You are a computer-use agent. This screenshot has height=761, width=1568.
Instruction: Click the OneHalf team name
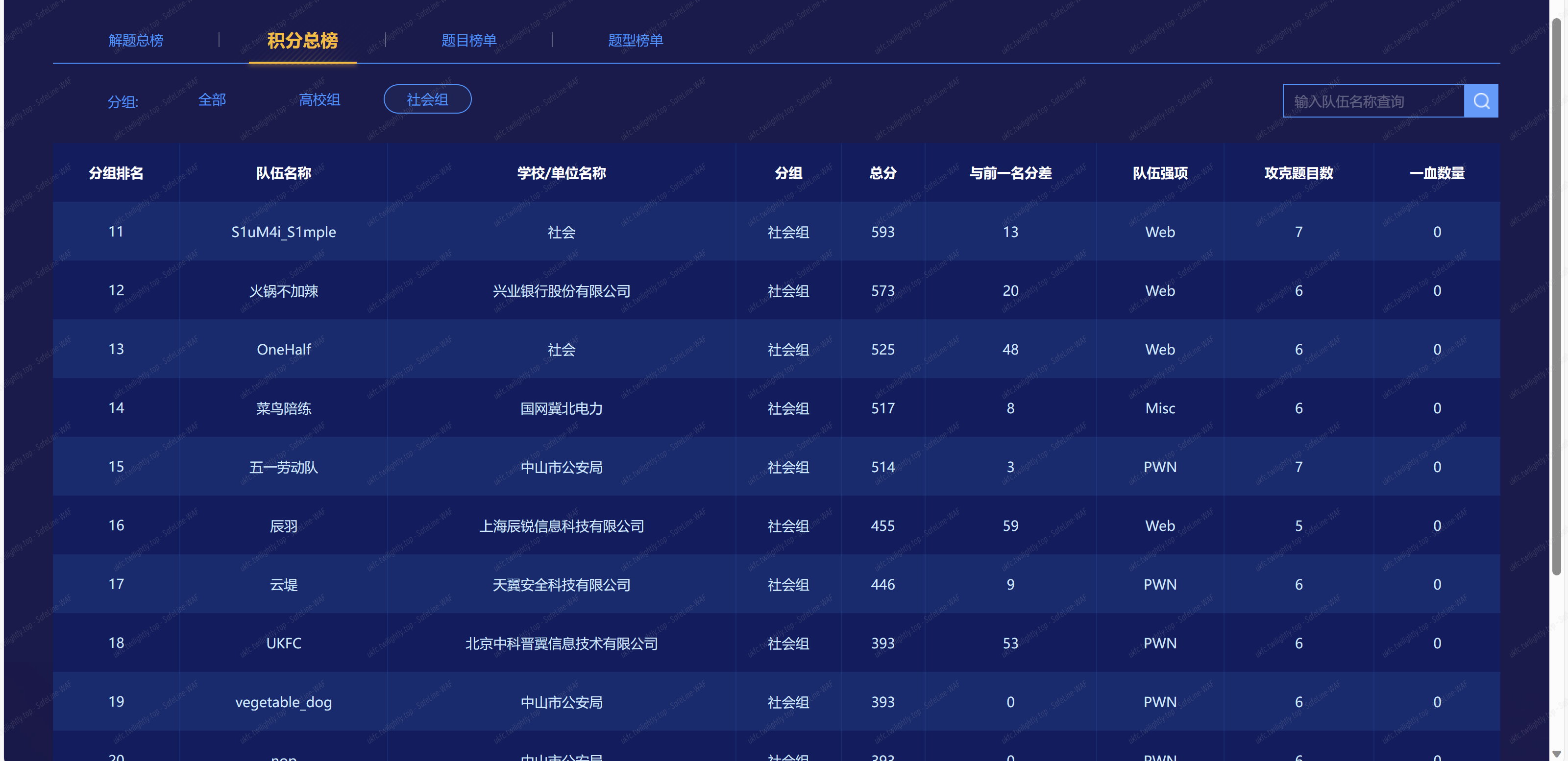(x=283, y=349)
